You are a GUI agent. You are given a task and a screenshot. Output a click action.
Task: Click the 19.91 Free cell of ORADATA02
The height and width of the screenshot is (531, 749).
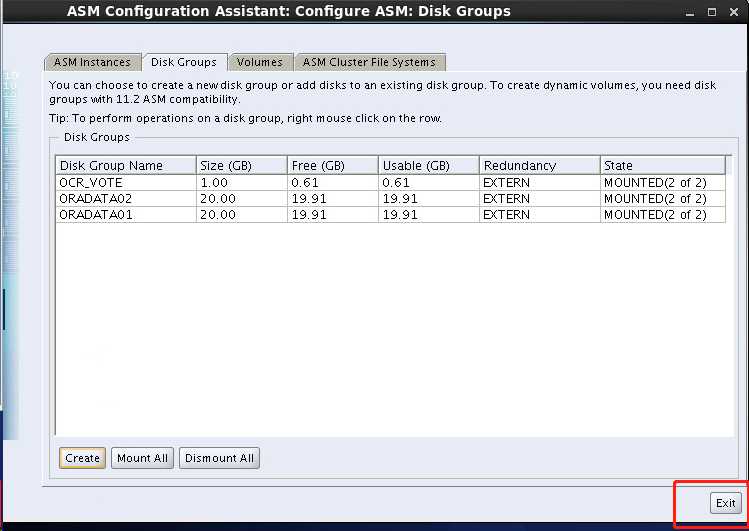(332, 199)
